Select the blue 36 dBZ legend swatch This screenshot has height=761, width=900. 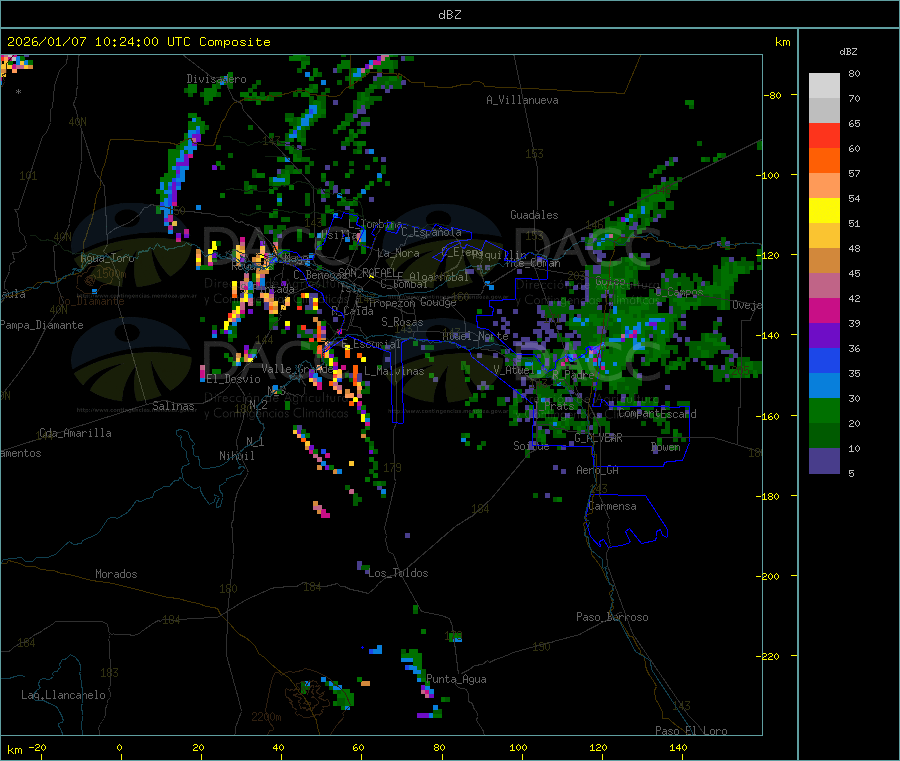824,360
